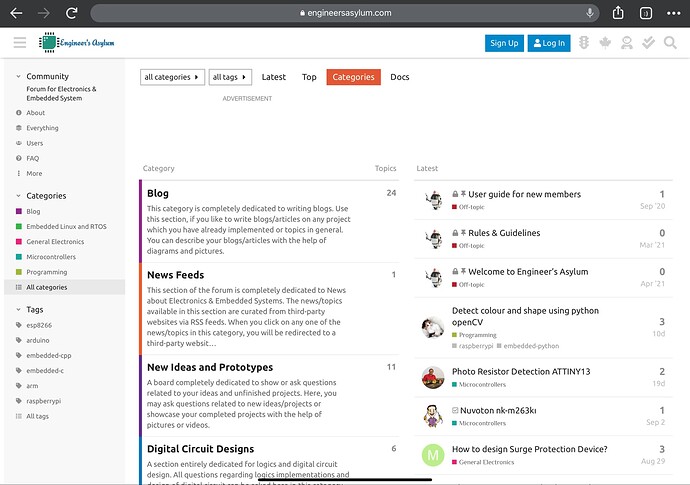690x485 pixels.
Task: Click the double checkmark icon in header
Action: (648, 43)
